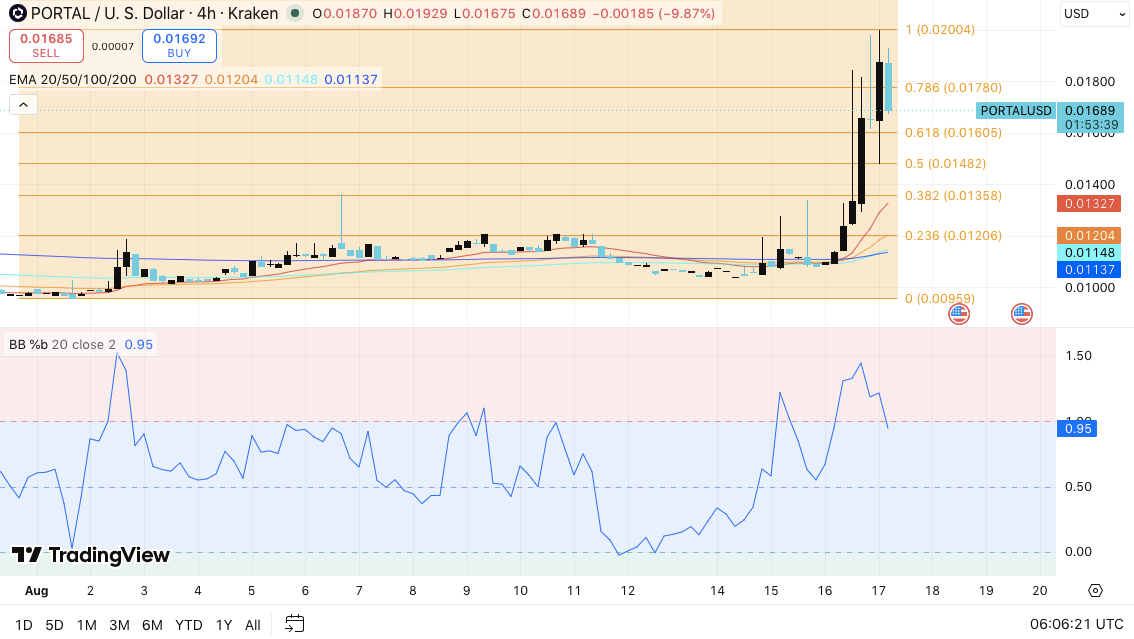This screenshot has width=1134, height=639.
Task: Open the USD currency dropdown
Action: 1094,14
